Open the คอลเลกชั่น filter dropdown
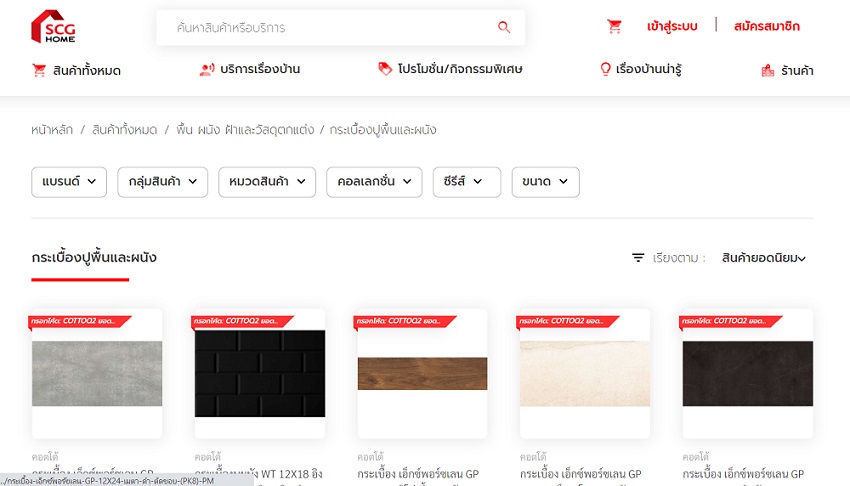850x486 pixels. point(373,182)
